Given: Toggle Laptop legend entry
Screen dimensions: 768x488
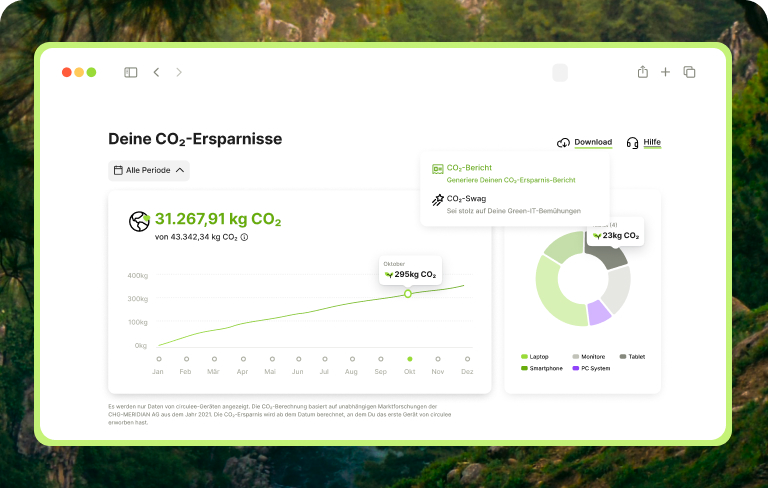Looking at the screenshot, I should (535, 357).
